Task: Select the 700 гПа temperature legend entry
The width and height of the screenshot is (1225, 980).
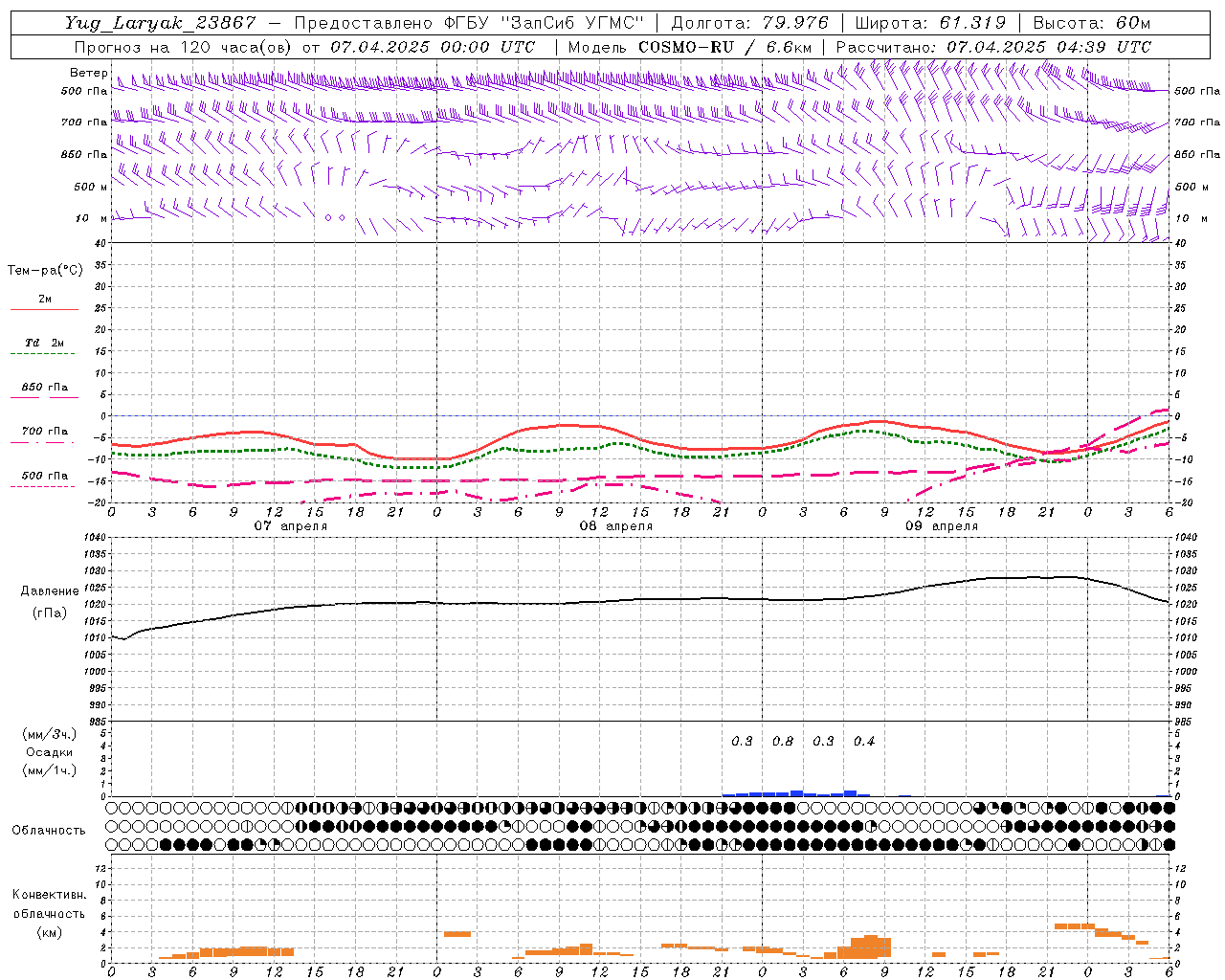Action: pos(44,432)
